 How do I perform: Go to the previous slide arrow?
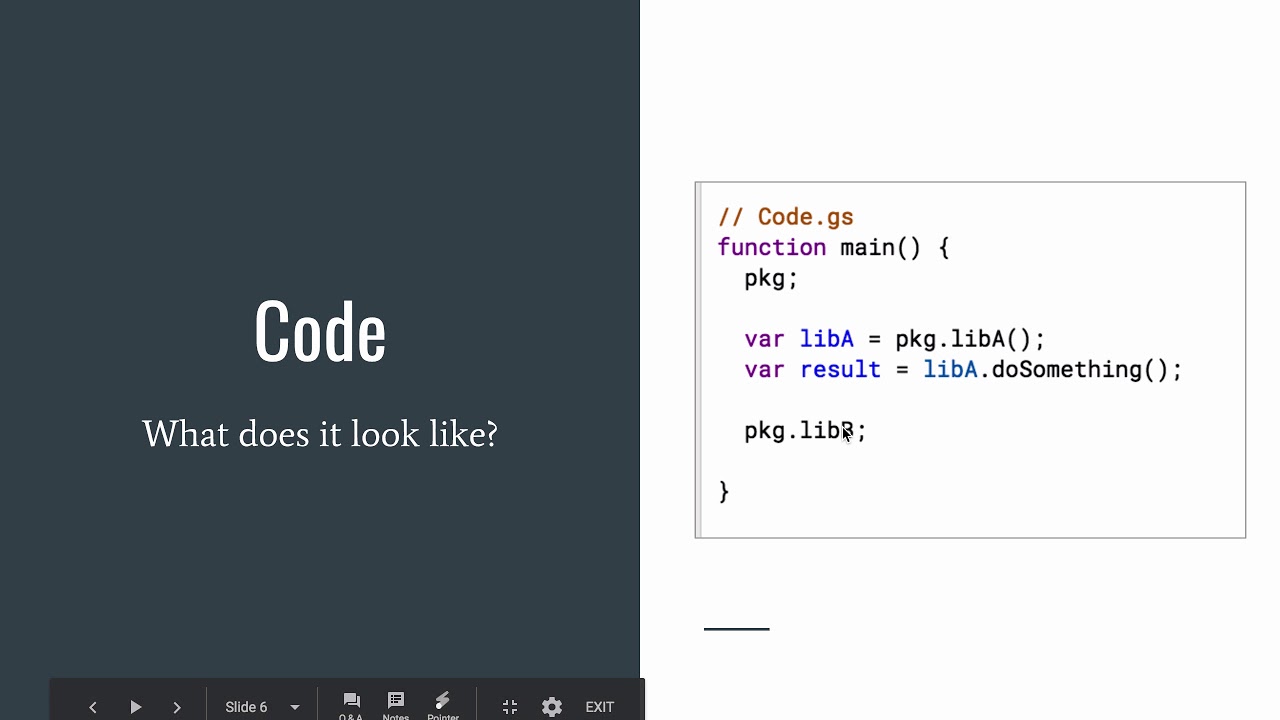pyautogui.click(x=93, y=707)
